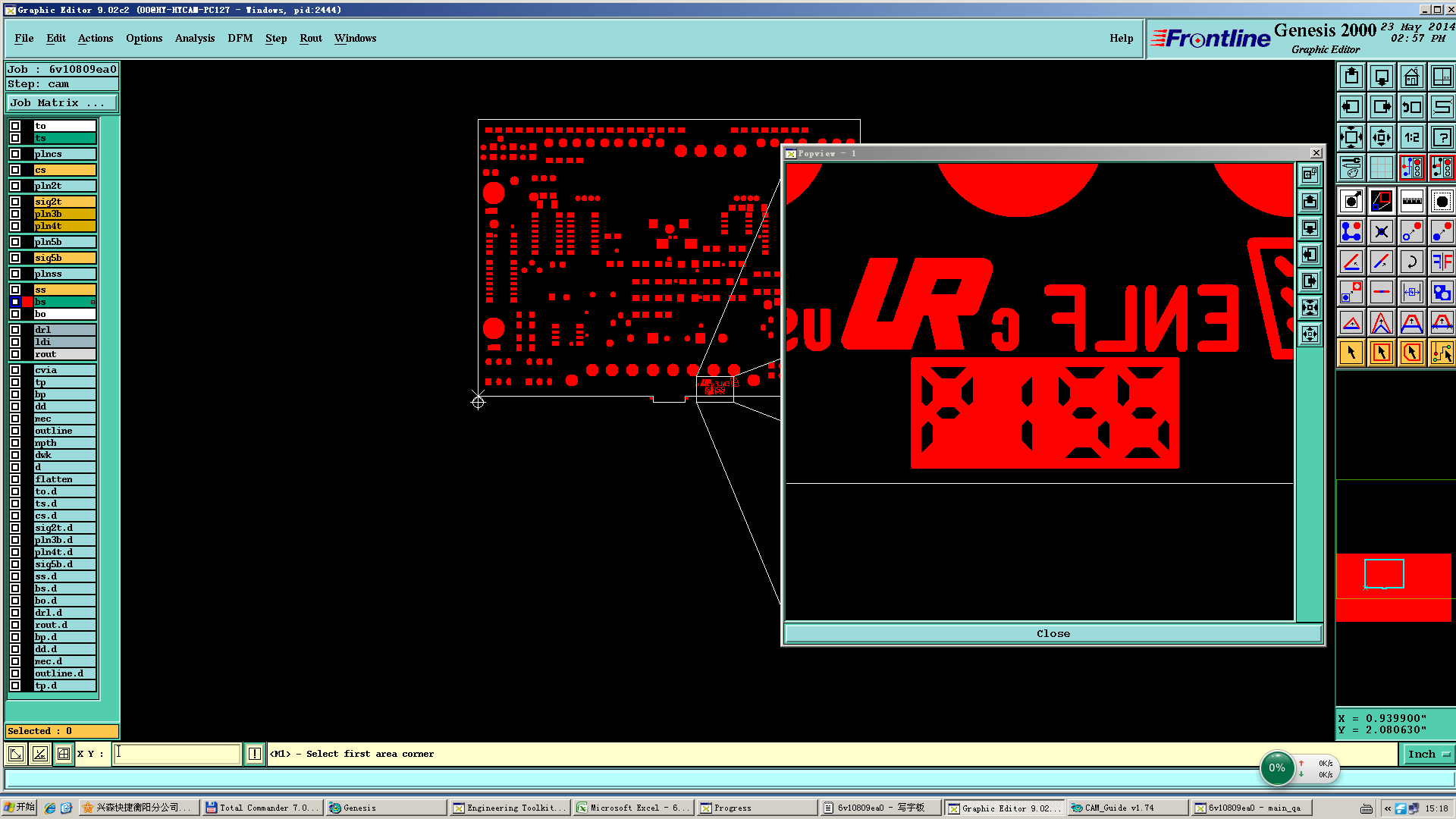Click the X Y coordinate input field
The width and height of the screenshot is (1456, 819).
point(177,754)
